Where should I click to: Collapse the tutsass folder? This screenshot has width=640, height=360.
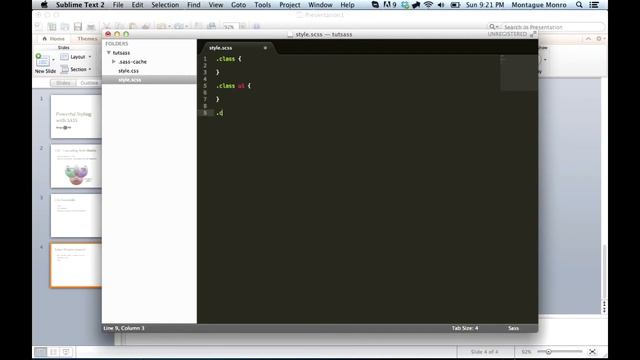pyautogui.click(x=109, y=53)
